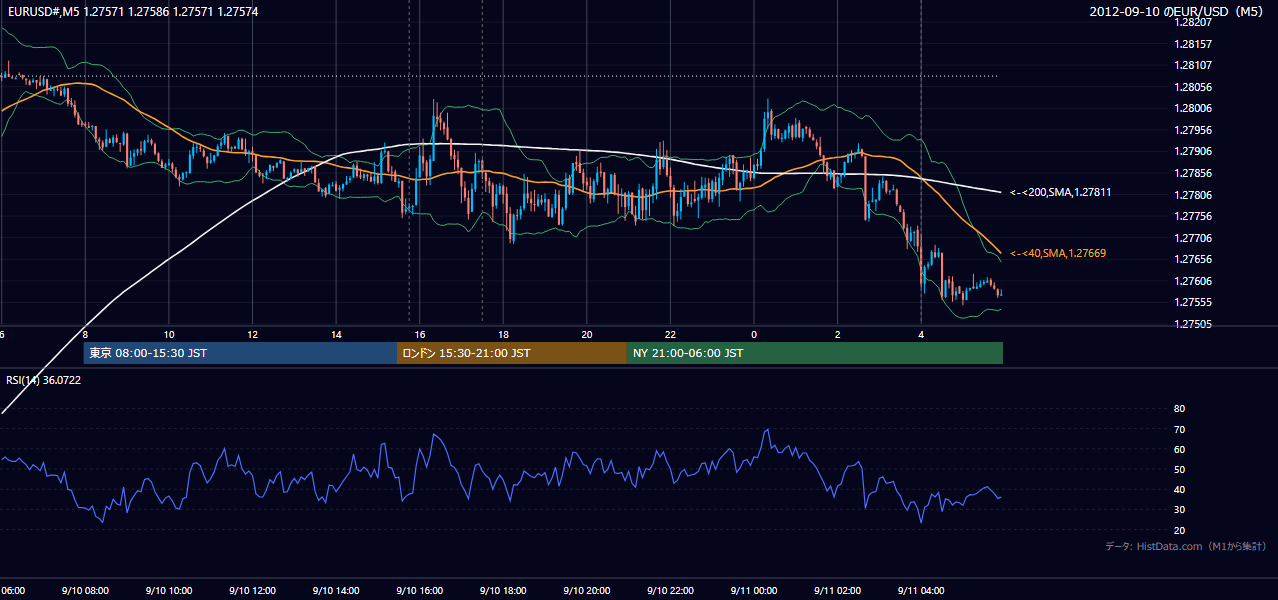Click the 1.27806 price axis label
This screenshot has height=600, width=1278.
click(1194, 195)
